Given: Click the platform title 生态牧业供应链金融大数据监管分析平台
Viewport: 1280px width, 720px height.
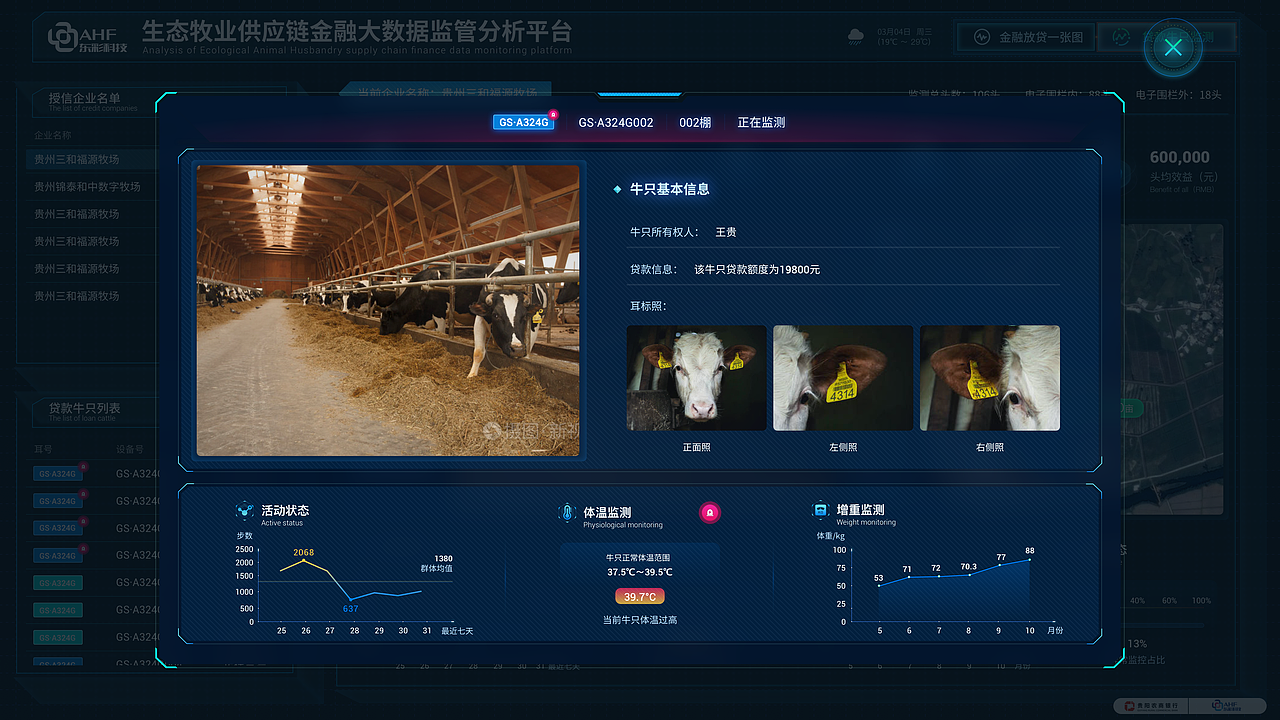Looking at the screenshot, I should point(357,30).
